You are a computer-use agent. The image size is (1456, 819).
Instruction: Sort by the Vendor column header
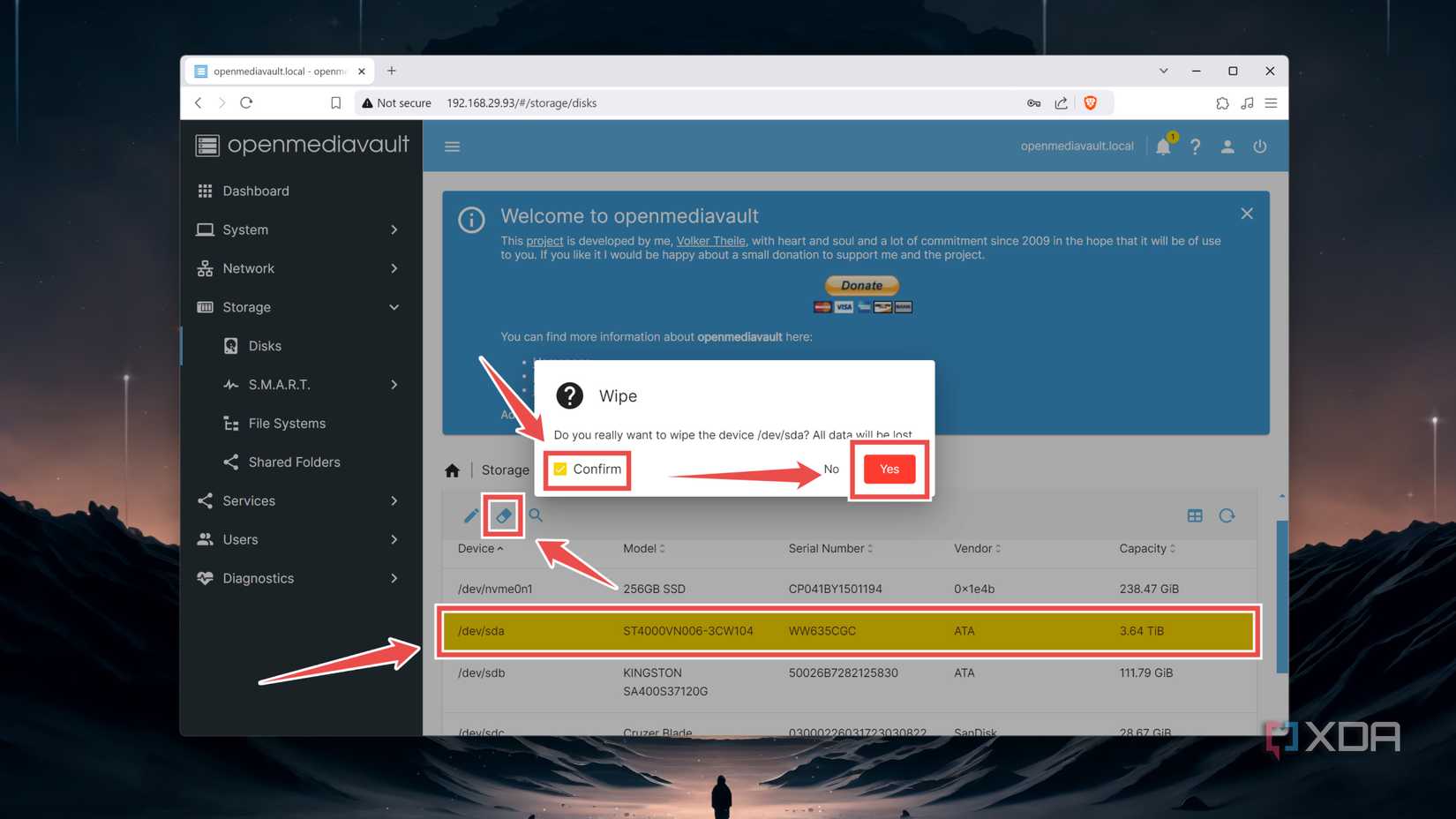977,549
